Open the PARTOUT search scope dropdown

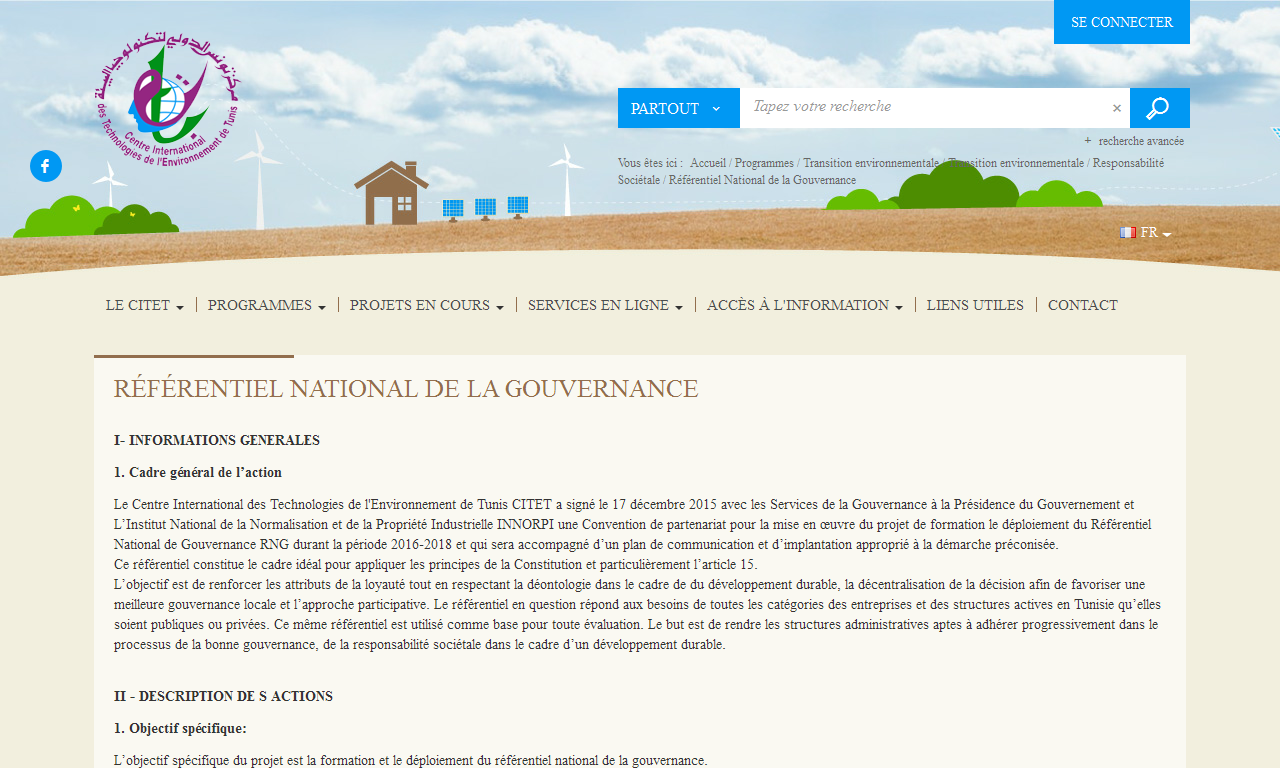tap(679, 108)
